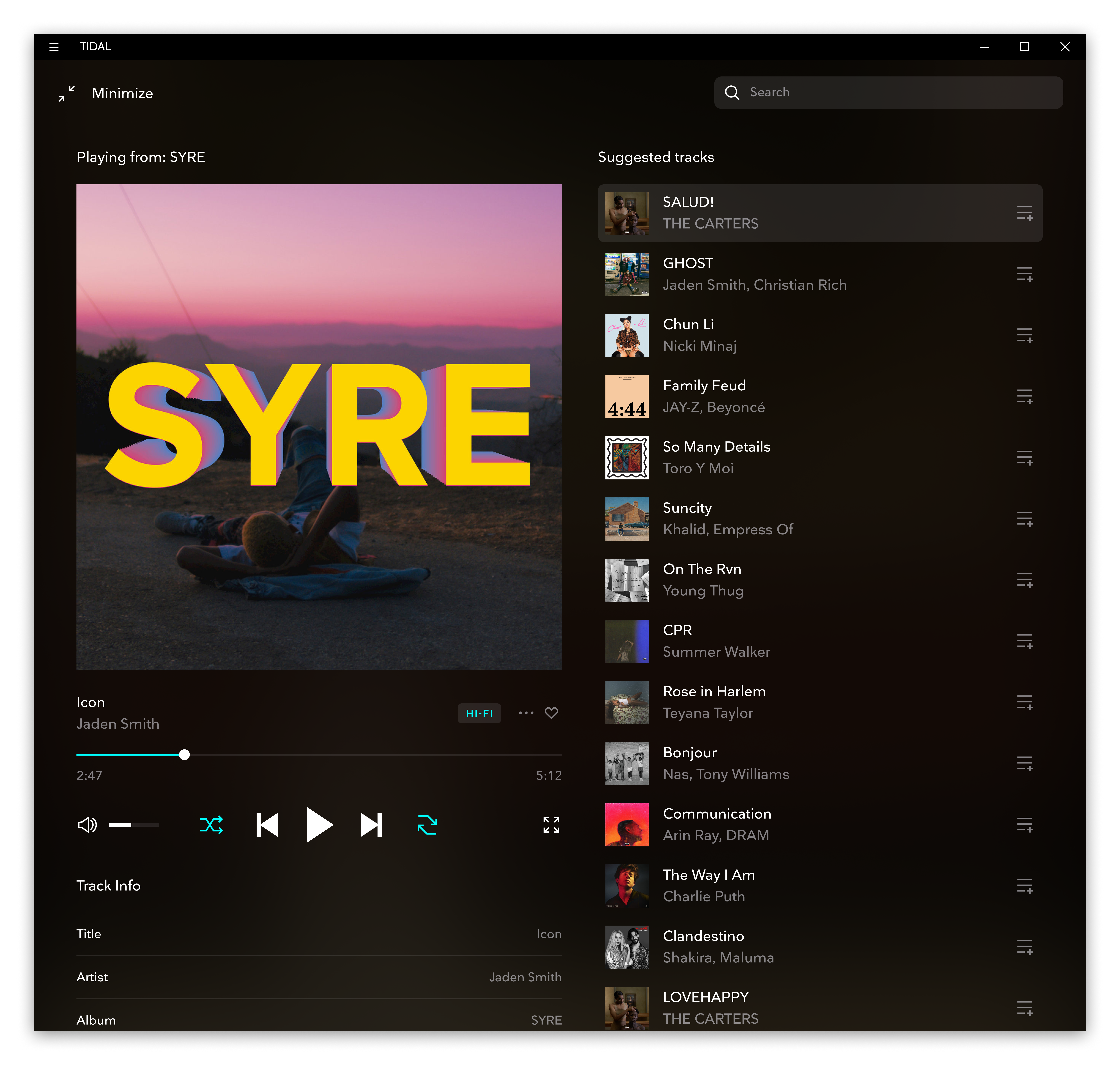The height and width of the screenshot is (1065, 1120).
Task: Skip back to the previous track
Action: (267, 825)
